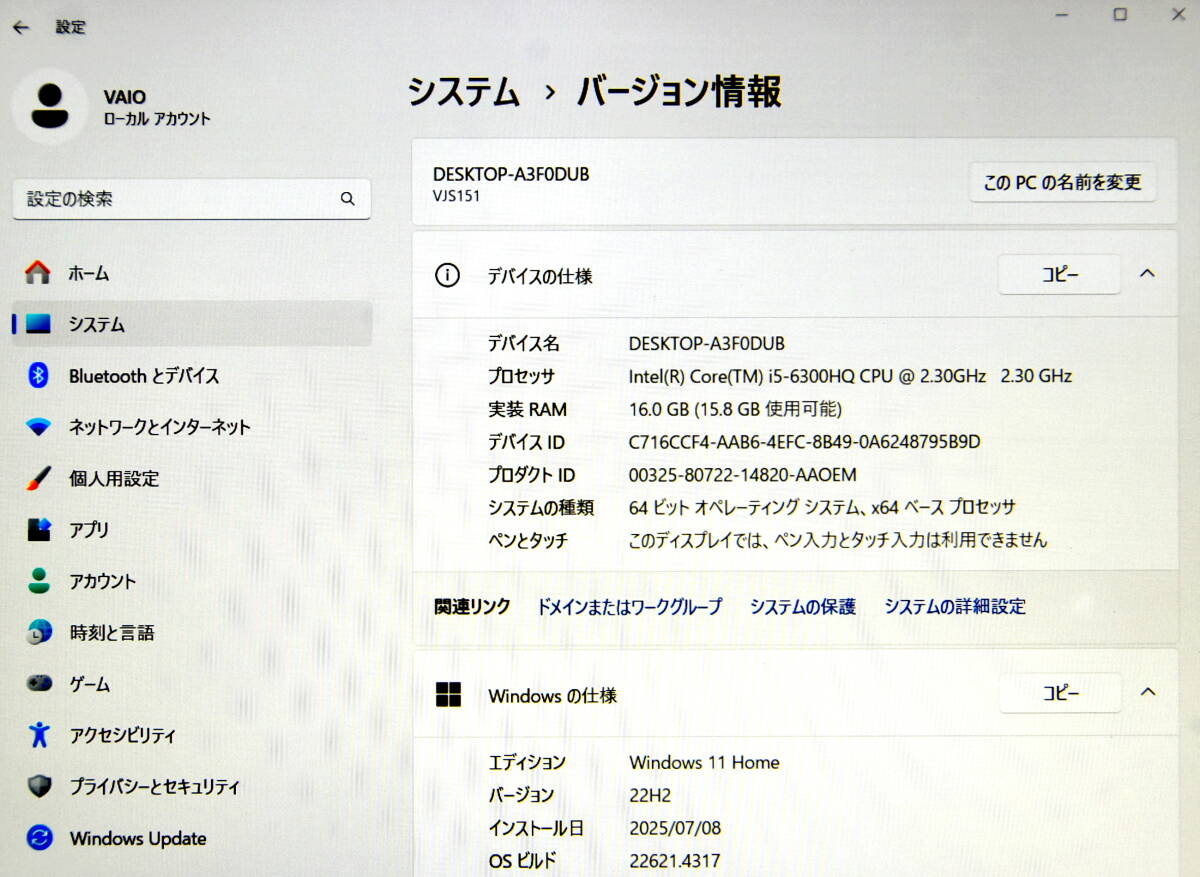Click the Windows logo icon in specifications

(x=448, y=695)
